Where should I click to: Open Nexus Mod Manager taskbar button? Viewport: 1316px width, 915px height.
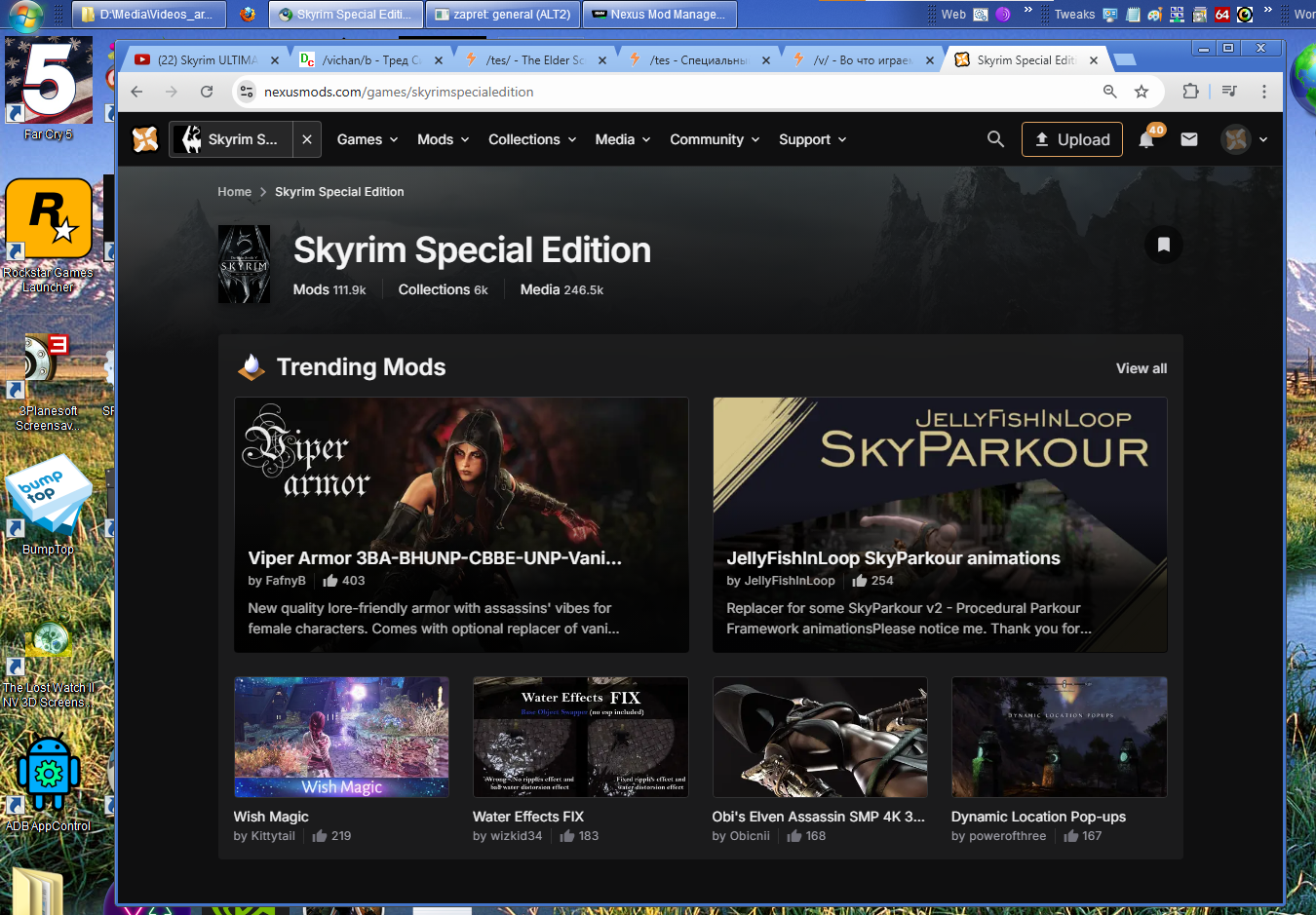pyautogui.click(x=660, y=15)
